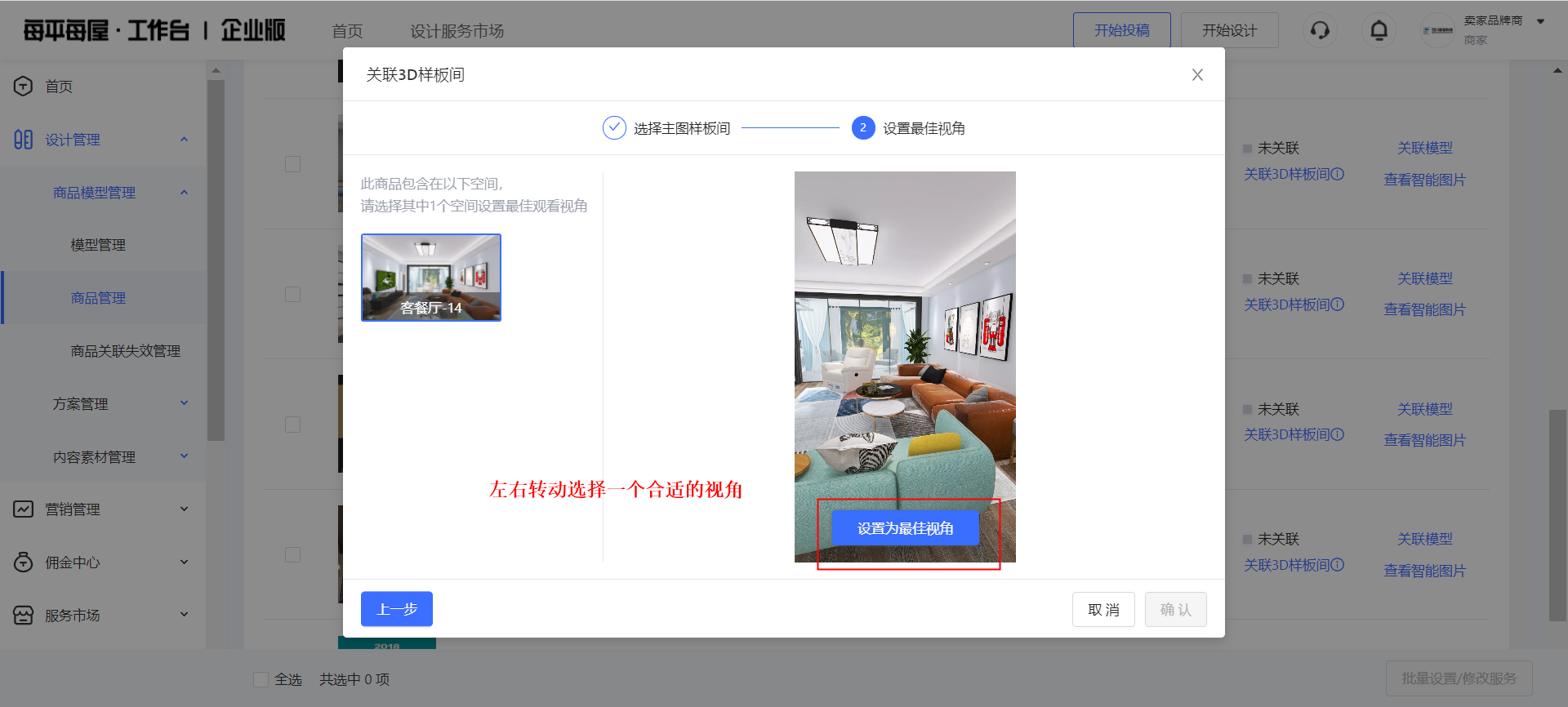Viewport: 1568px width, 707px height.
Task: Click the 上一步 button
Action: [x=397, y=609]
